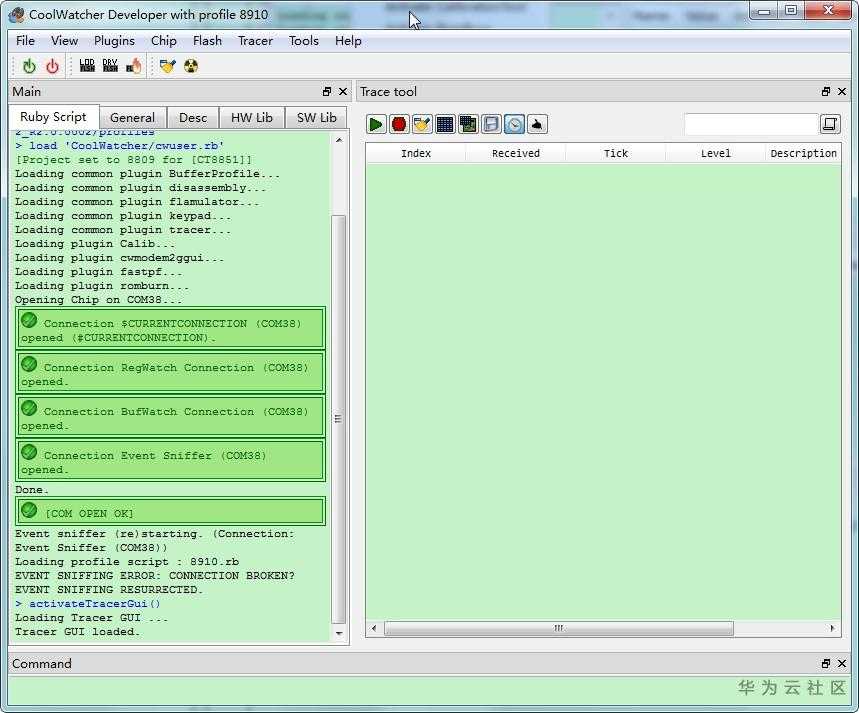
Task: Click the Command input area
Action: click(430, 691)
